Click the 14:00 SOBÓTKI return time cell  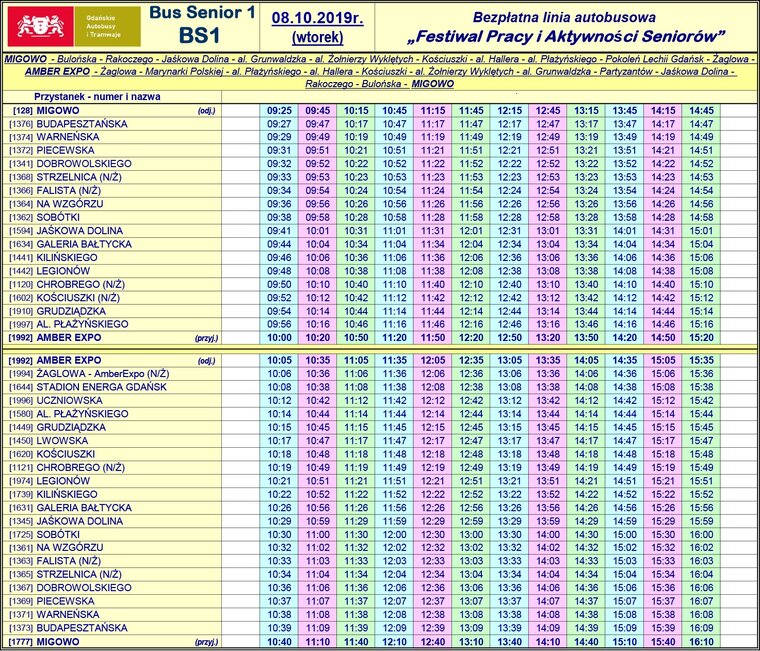(548, 535)
